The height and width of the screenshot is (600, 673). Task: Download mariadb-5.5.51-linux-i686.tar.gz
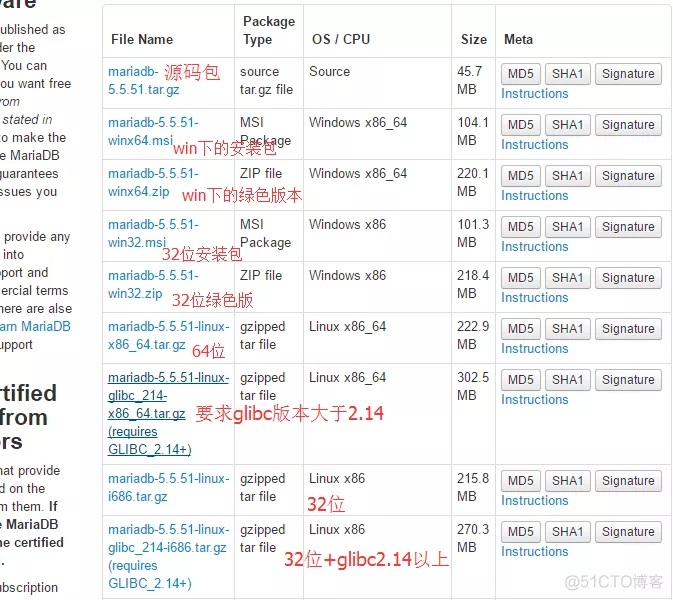(169, 488)
